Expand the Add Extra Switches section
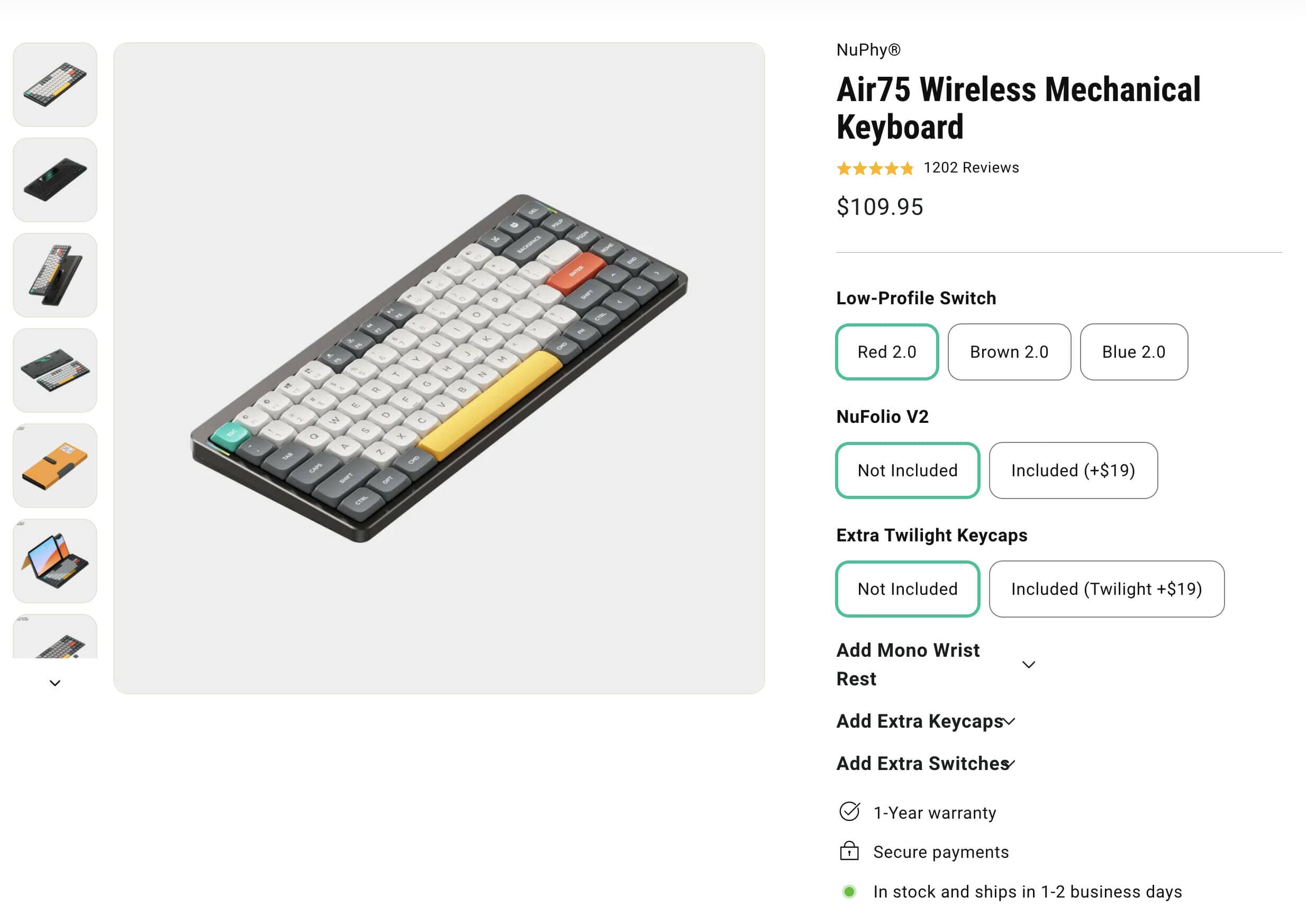Image resolution: width=1306 pixels, height=924 pixels. tap(1009, 764)
